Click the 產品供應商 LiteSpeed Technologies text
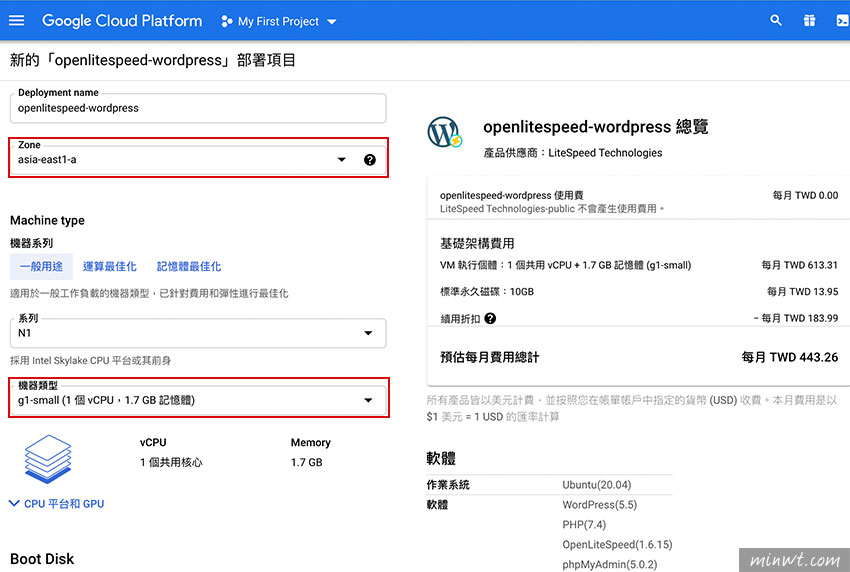 click(572, 153)
